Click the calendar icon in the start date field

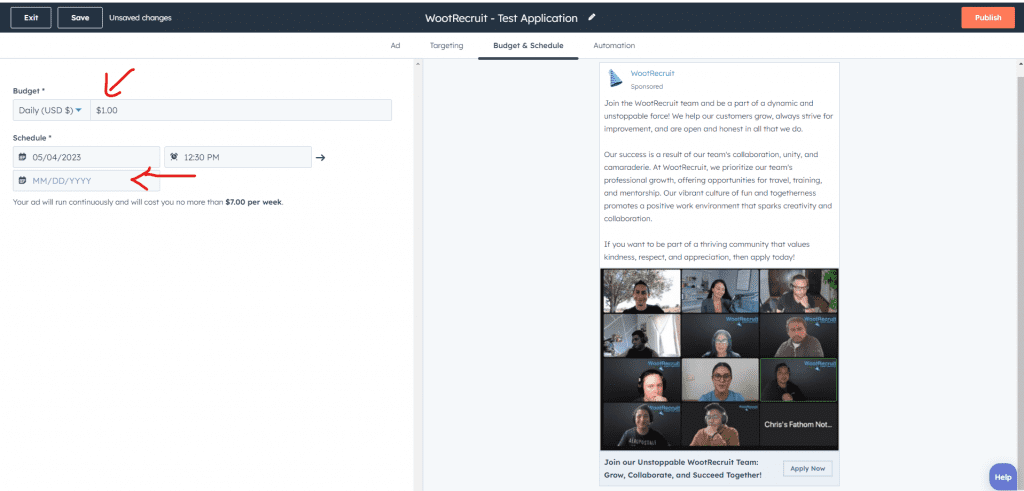click(22, 157)
